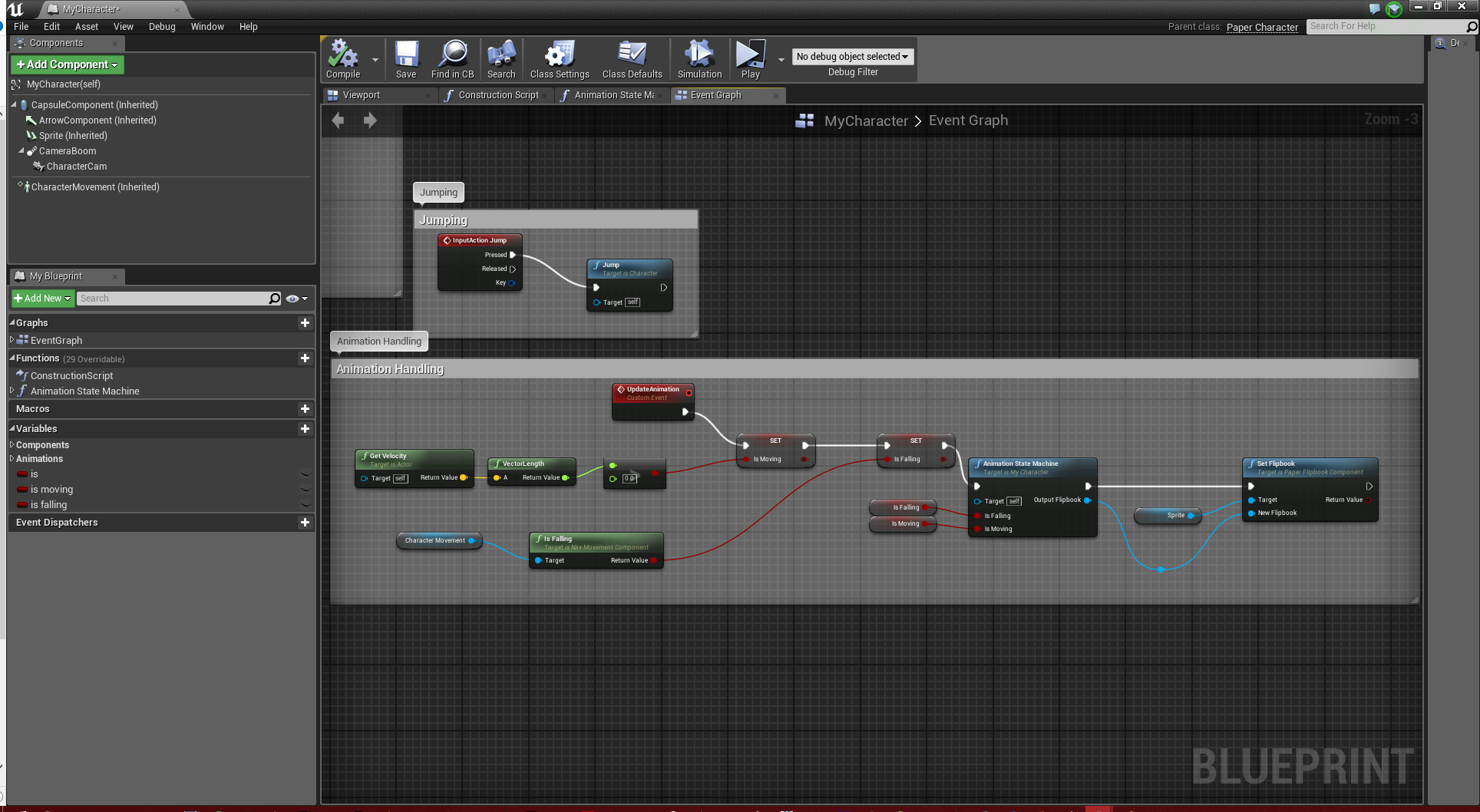Select CharacterCam component
The width and height of the screenshot is (1480, 812).
pos(77,167)
